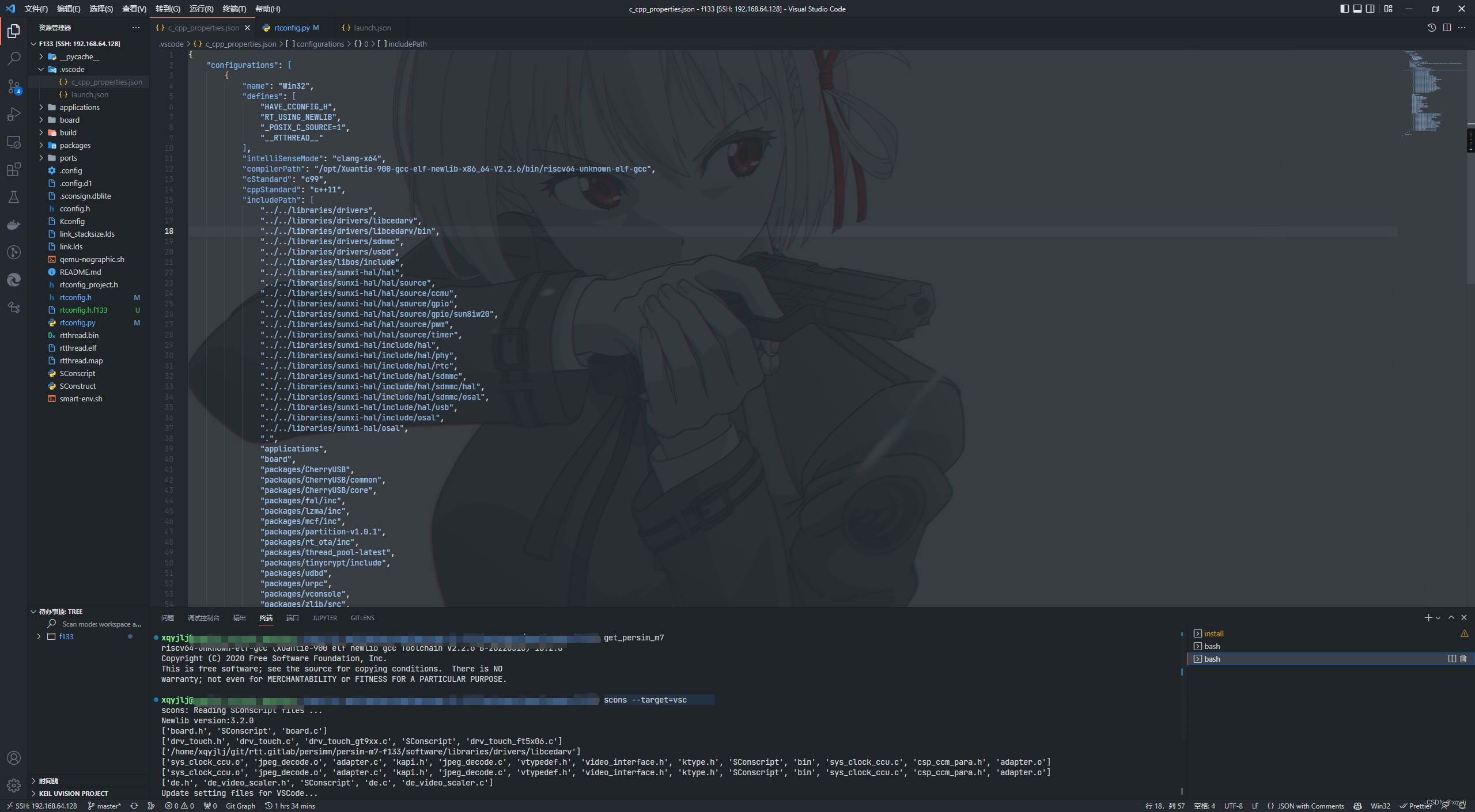Open the Search view in activity bar

(14, 58)
